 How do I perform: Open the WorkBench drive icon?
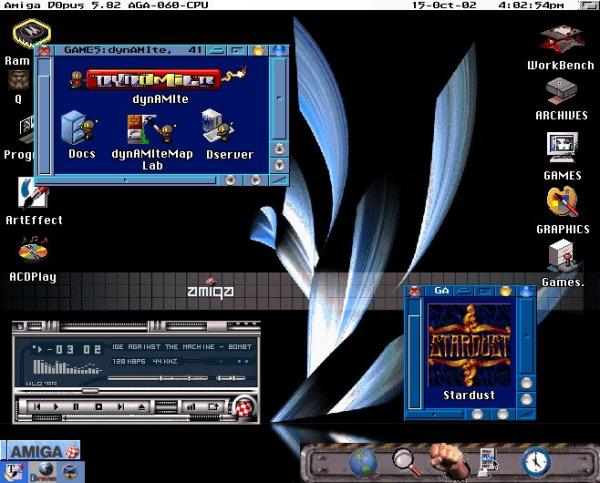point(561,40)
